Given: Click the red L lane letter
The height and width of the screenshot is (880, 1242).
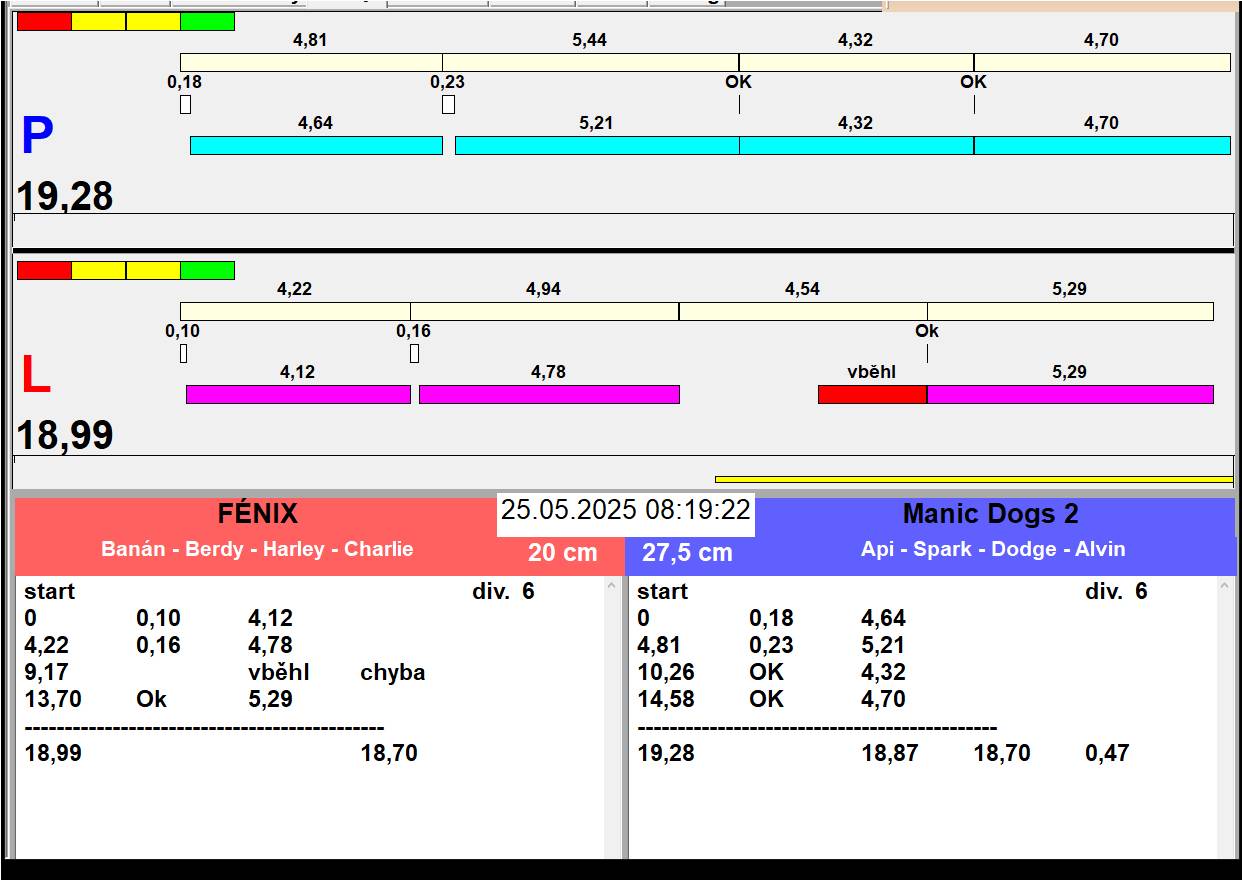Looking at the screenshot, I should (x=35, y=376).
